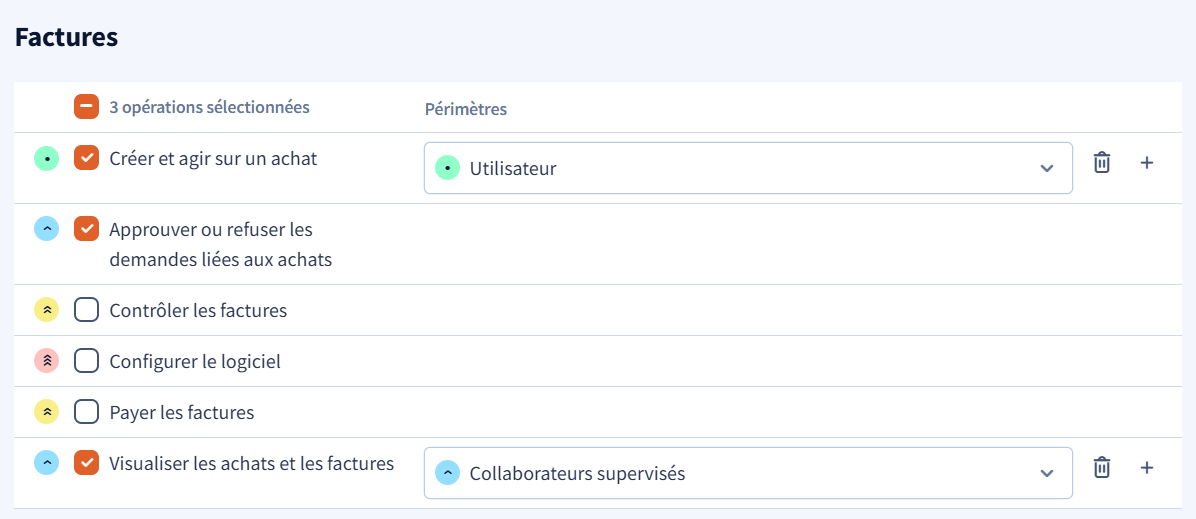This screenshot has width=1196, height=519.
Task: Click blue level badge beside Approuver ou refuser
Action: (47, 228)
